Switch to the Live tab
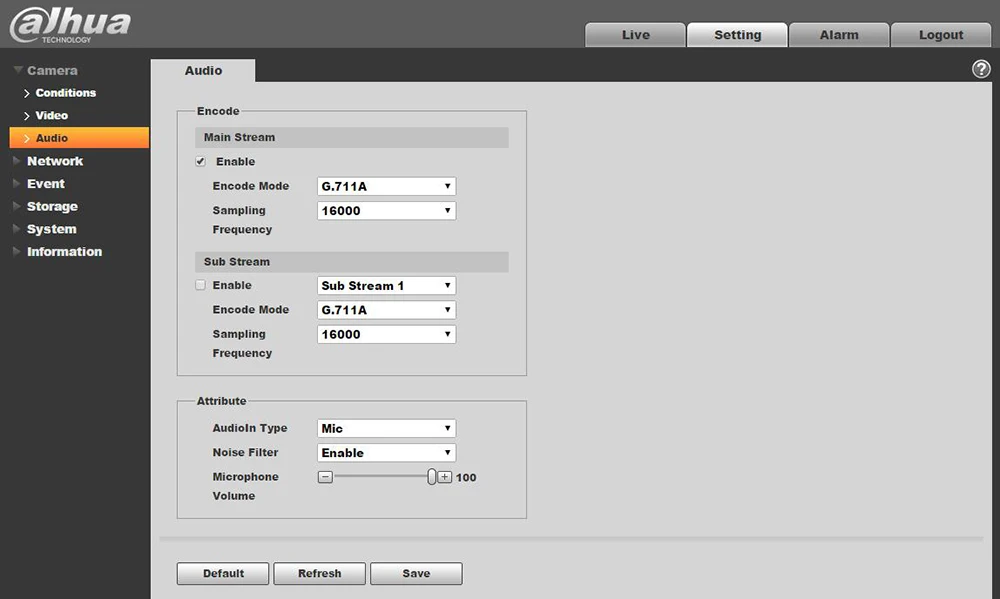1000x599 pixels. coord(635,35)
